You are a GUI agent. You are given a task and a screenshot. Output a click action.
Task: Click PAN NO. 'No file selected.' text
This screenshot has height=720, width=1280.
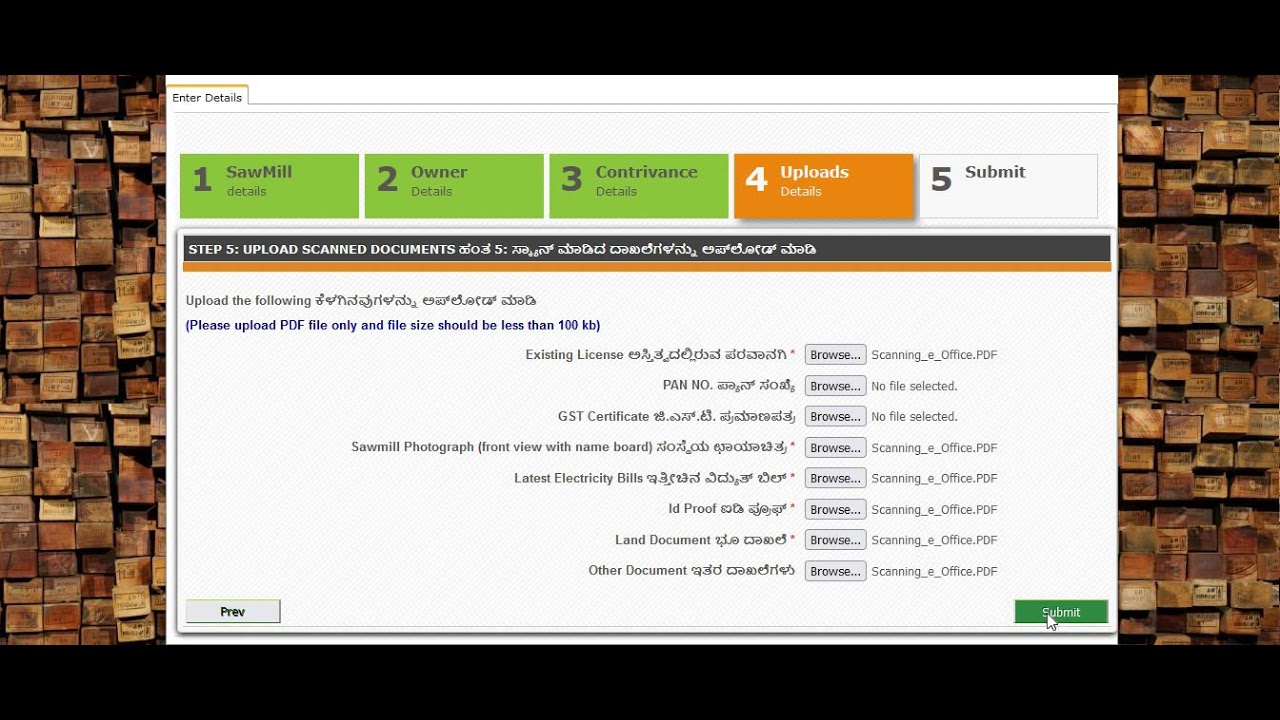pyautogui.click(x=914, y=386)
